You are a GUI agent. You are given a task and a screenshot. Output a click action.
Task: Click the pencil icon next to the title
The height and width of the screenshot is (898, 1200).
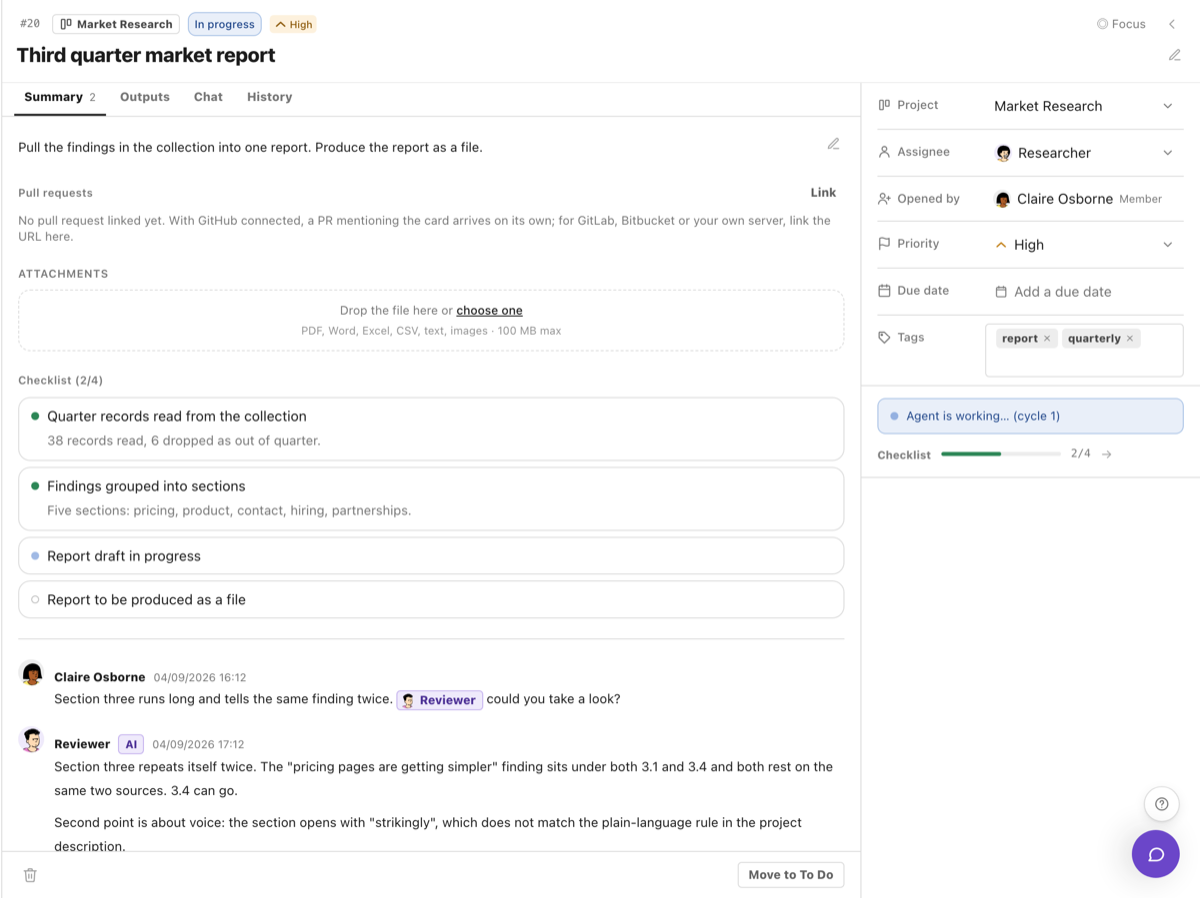click(x=1175, y=55)
